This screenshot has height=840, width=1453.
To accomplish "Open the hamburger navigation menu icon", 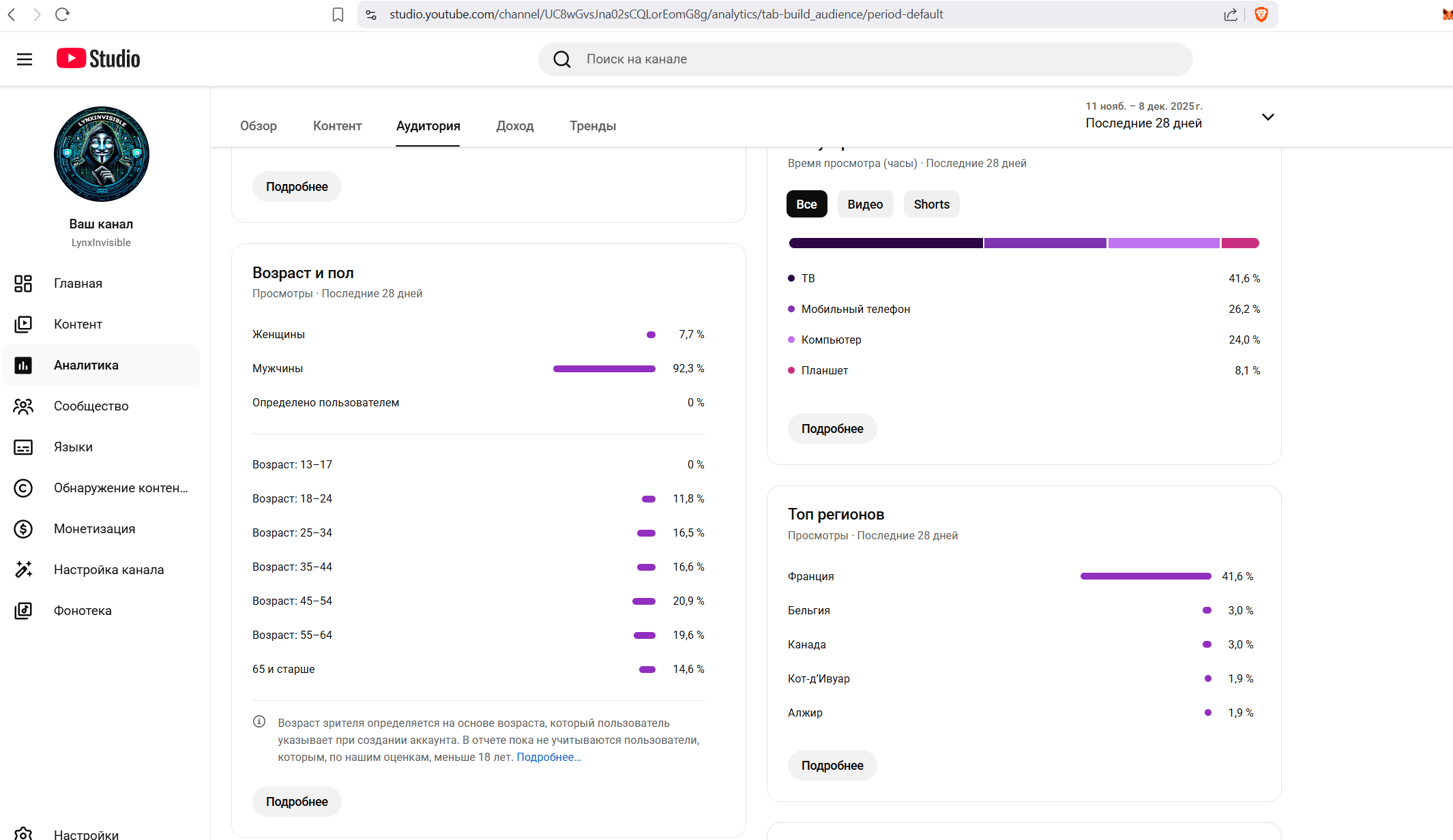I will [x=25, y=59].
